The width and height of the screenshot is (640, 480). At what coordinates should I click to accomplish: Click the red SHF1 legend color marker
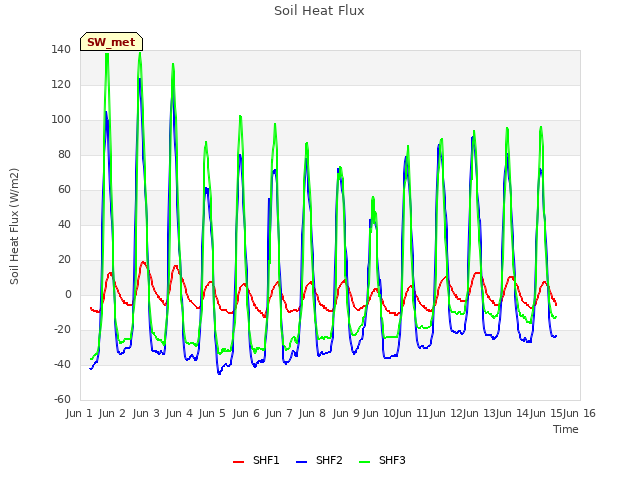[238, 462]
